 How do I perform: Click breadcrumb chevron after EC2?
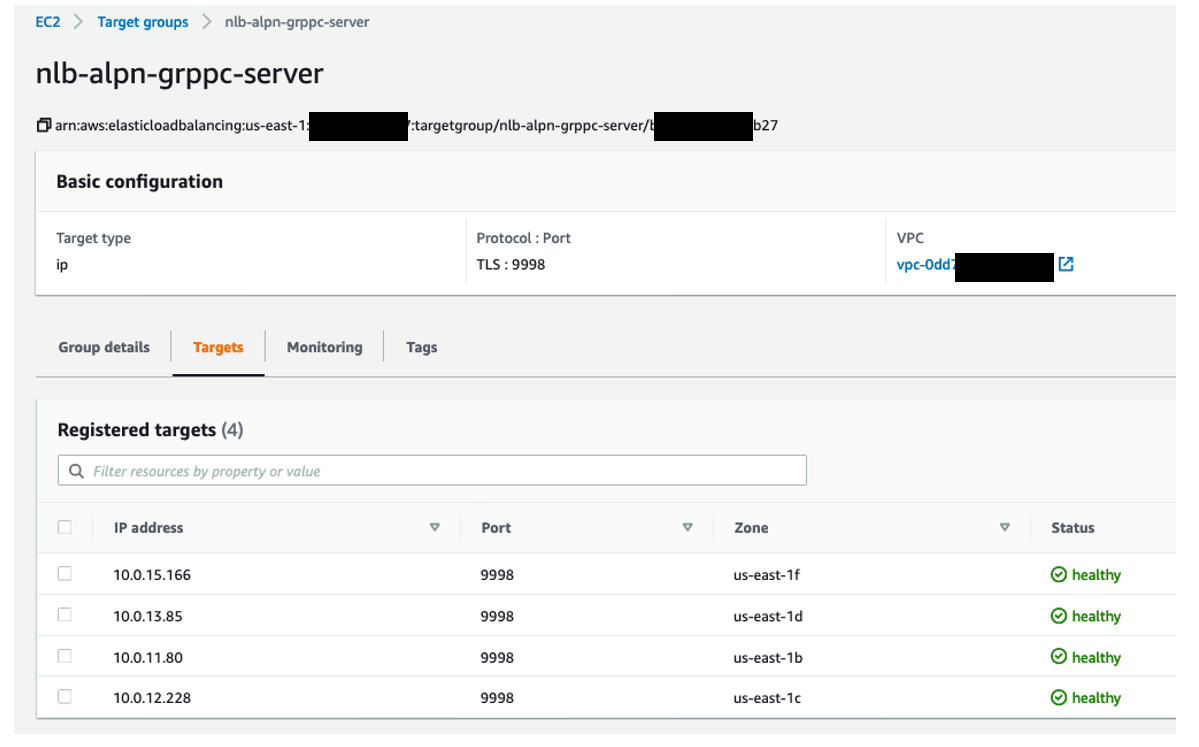click(78, 22)
